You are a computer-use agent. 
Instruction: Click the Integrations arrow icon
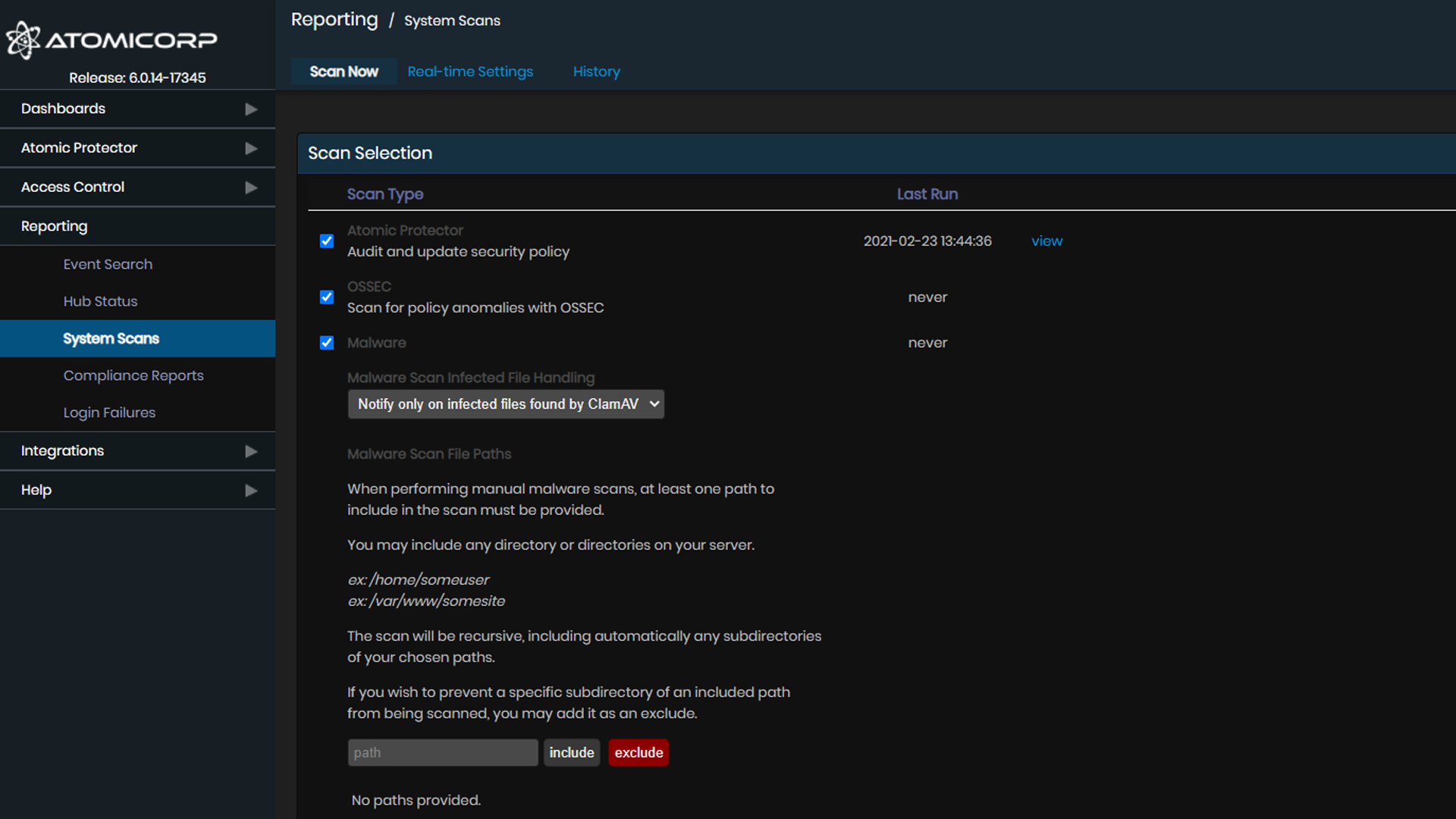tap(251, 451)
